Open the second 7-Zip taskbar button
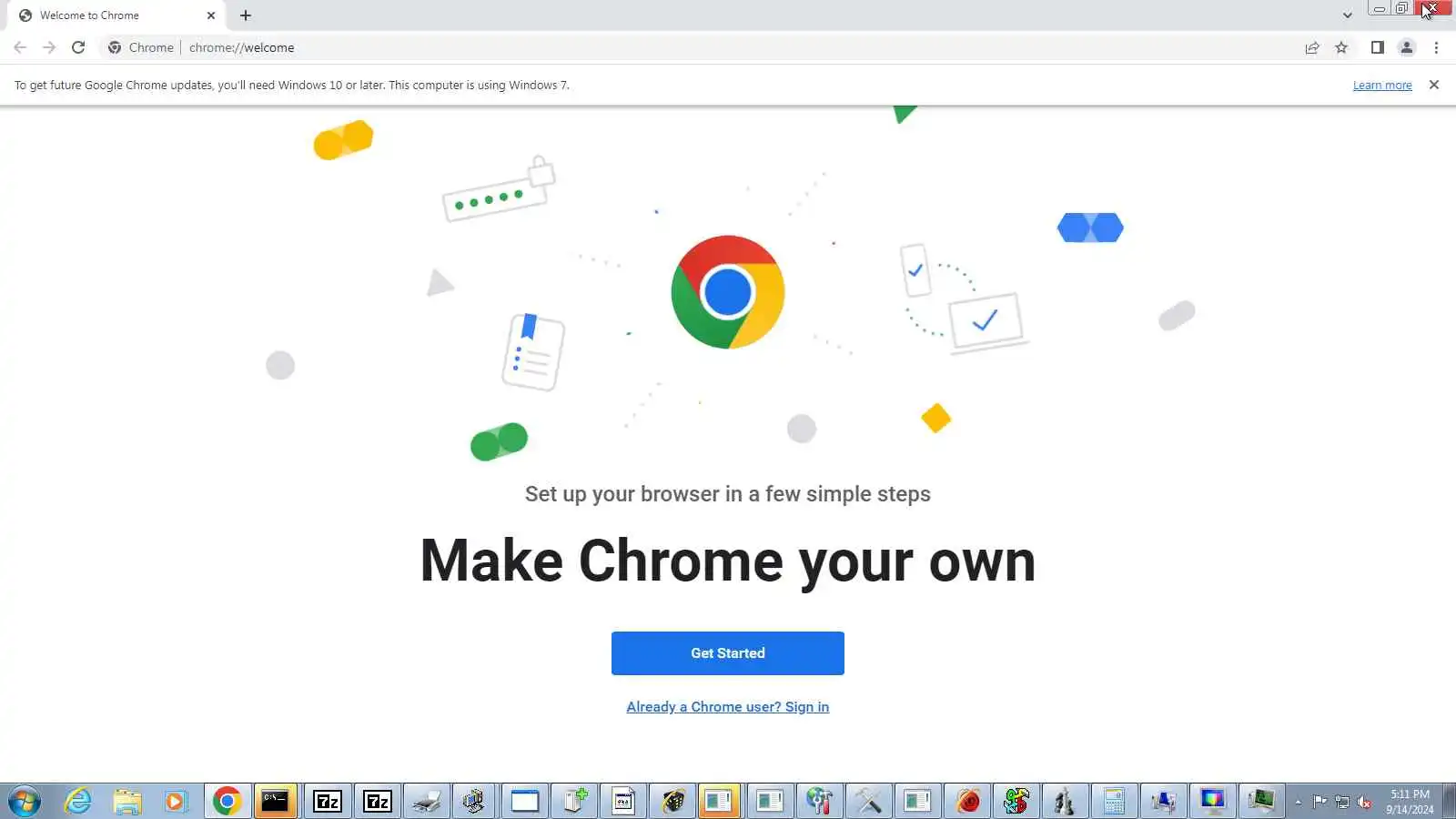Image resolution: width=1456 pixels, height=819 pixels. (377, 802)
